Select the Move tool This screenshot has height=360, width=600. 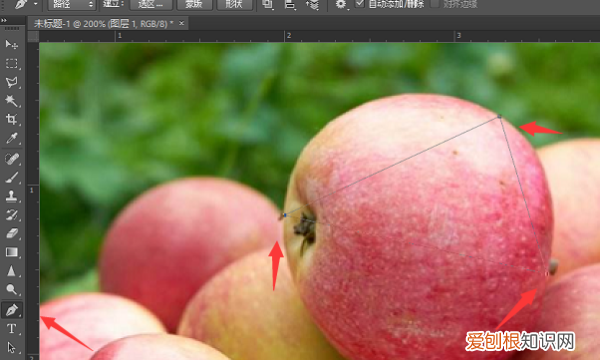click(x=11, y=45)
